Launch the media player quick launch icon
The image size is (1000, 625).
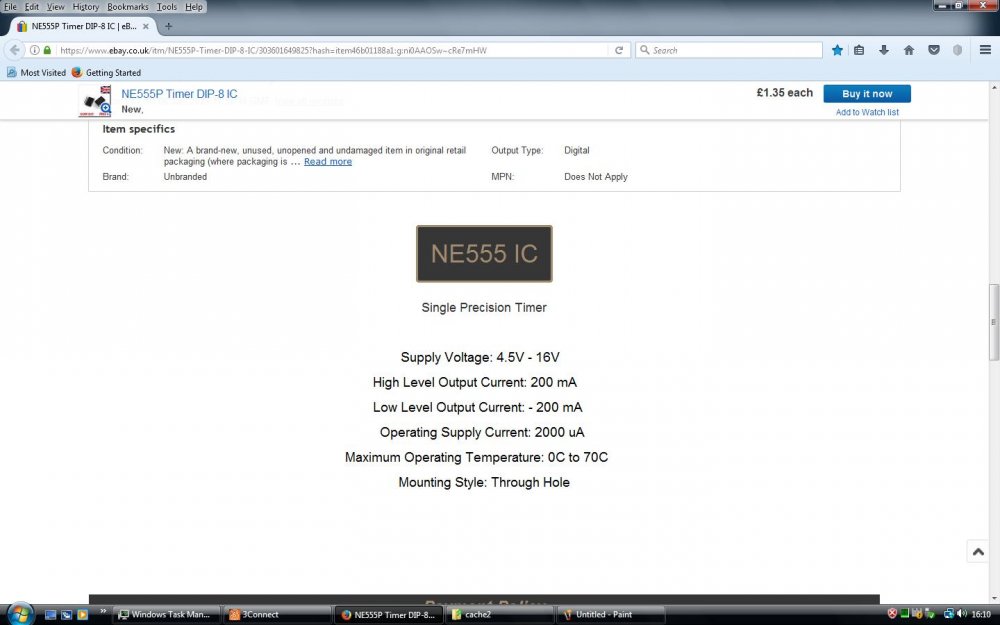(82, 615)
